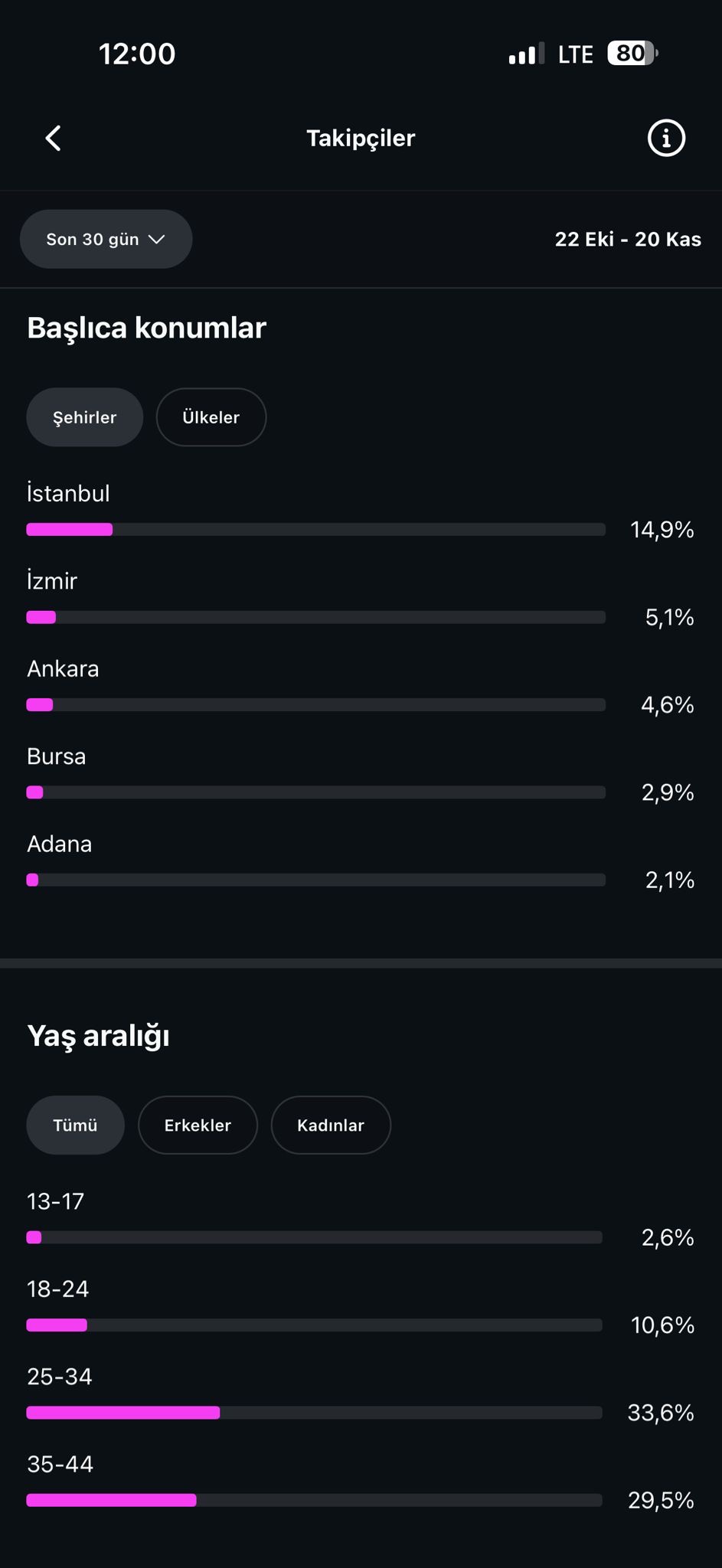722x1568 pixels.
Task: Switch to the Erkekler age filter
Action: [198, 1125]
